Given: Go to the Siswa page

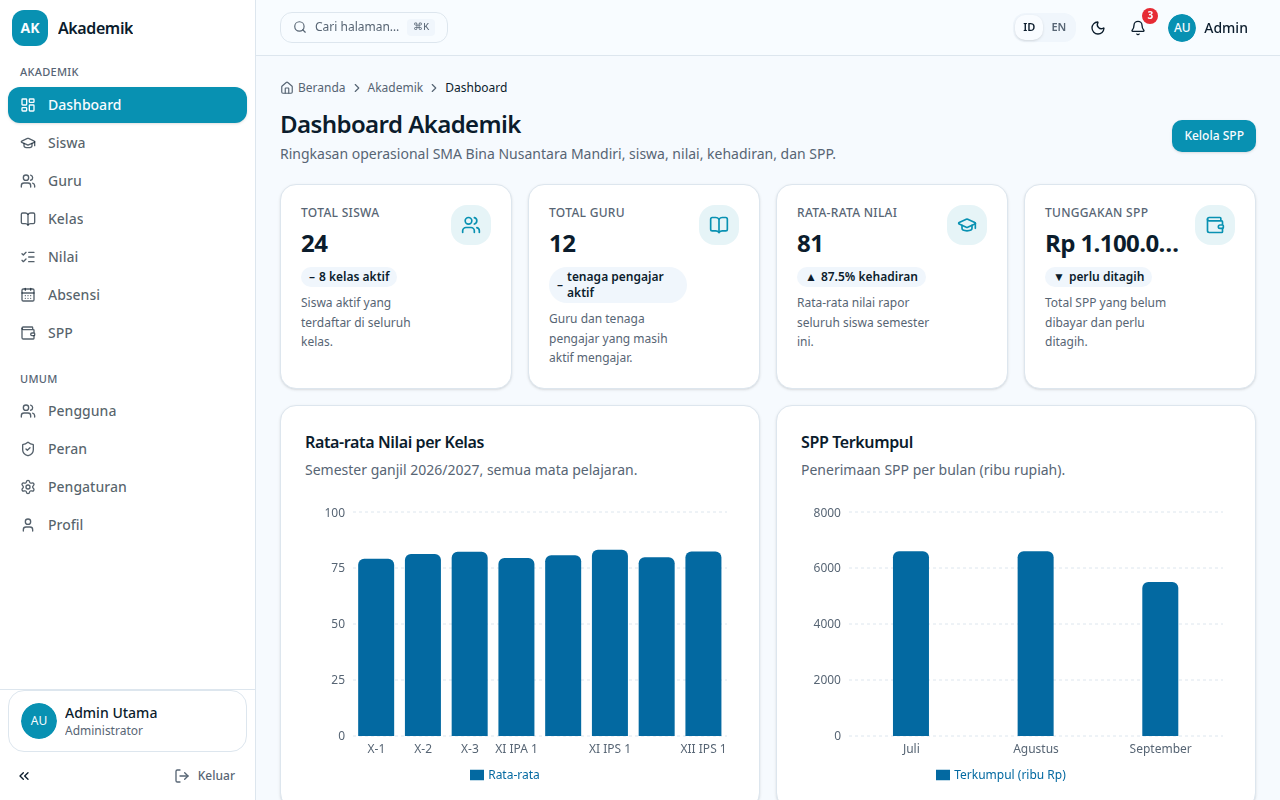Looking at the screenshot, I should (x=127, y=143).
